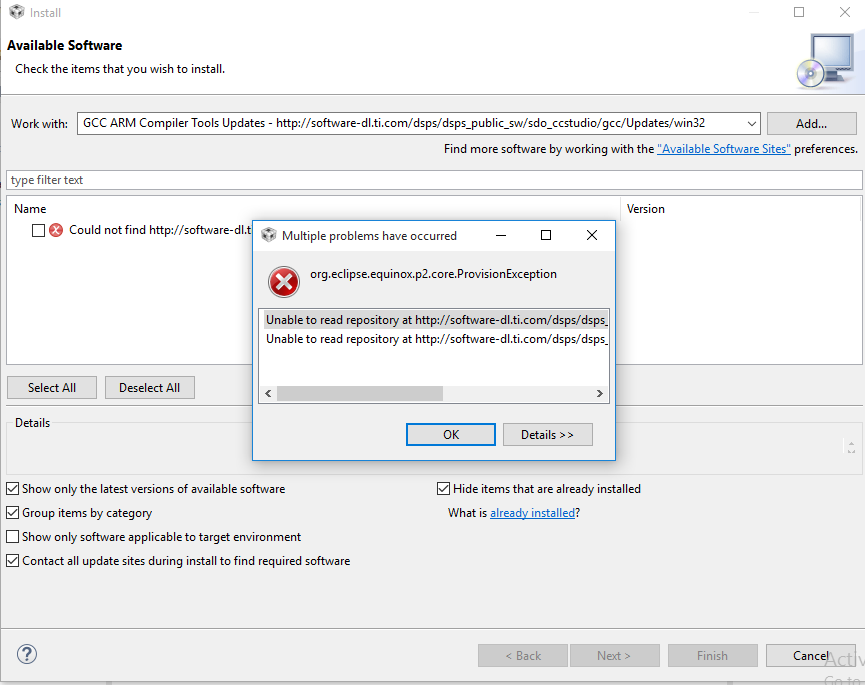This screenshot has height=685, width=865.
Task: Open the 'Available Software Sites' preferences link
Action: coord(723,149)
